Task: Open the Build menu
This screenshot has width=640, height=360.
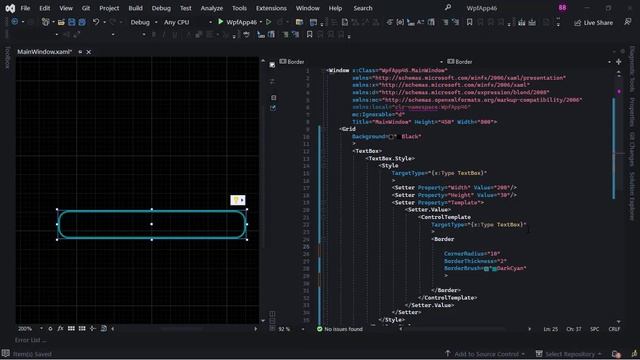Action: coord(136,8)
